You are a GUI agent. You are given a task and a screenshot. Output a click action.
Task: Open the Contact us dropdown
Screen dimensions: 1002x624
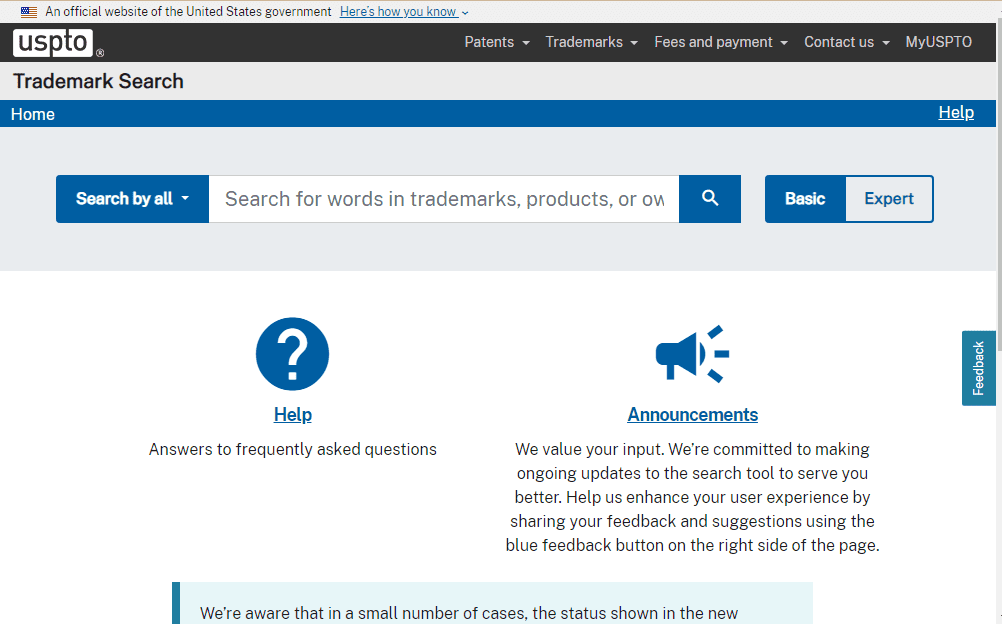[846, 42]
